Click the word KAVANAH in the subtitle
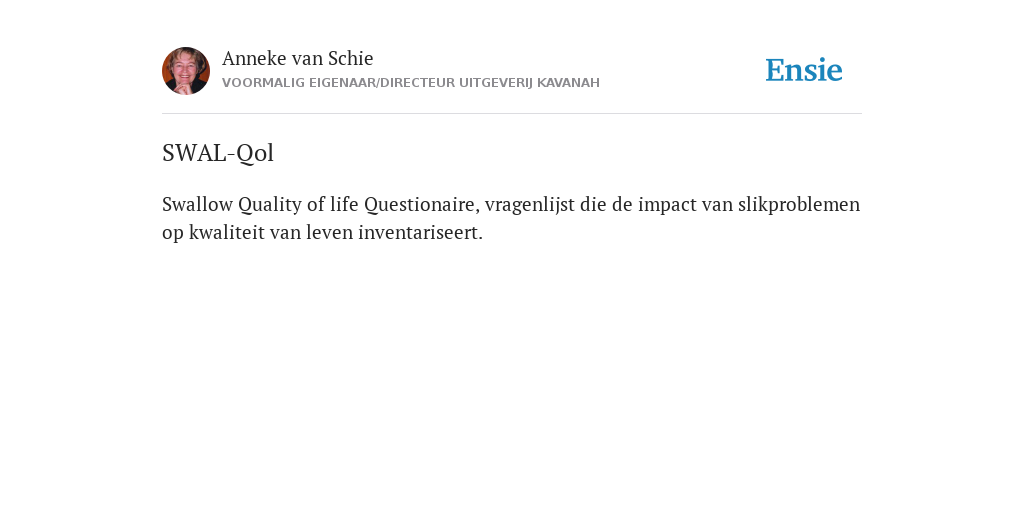 pos(568,83)
